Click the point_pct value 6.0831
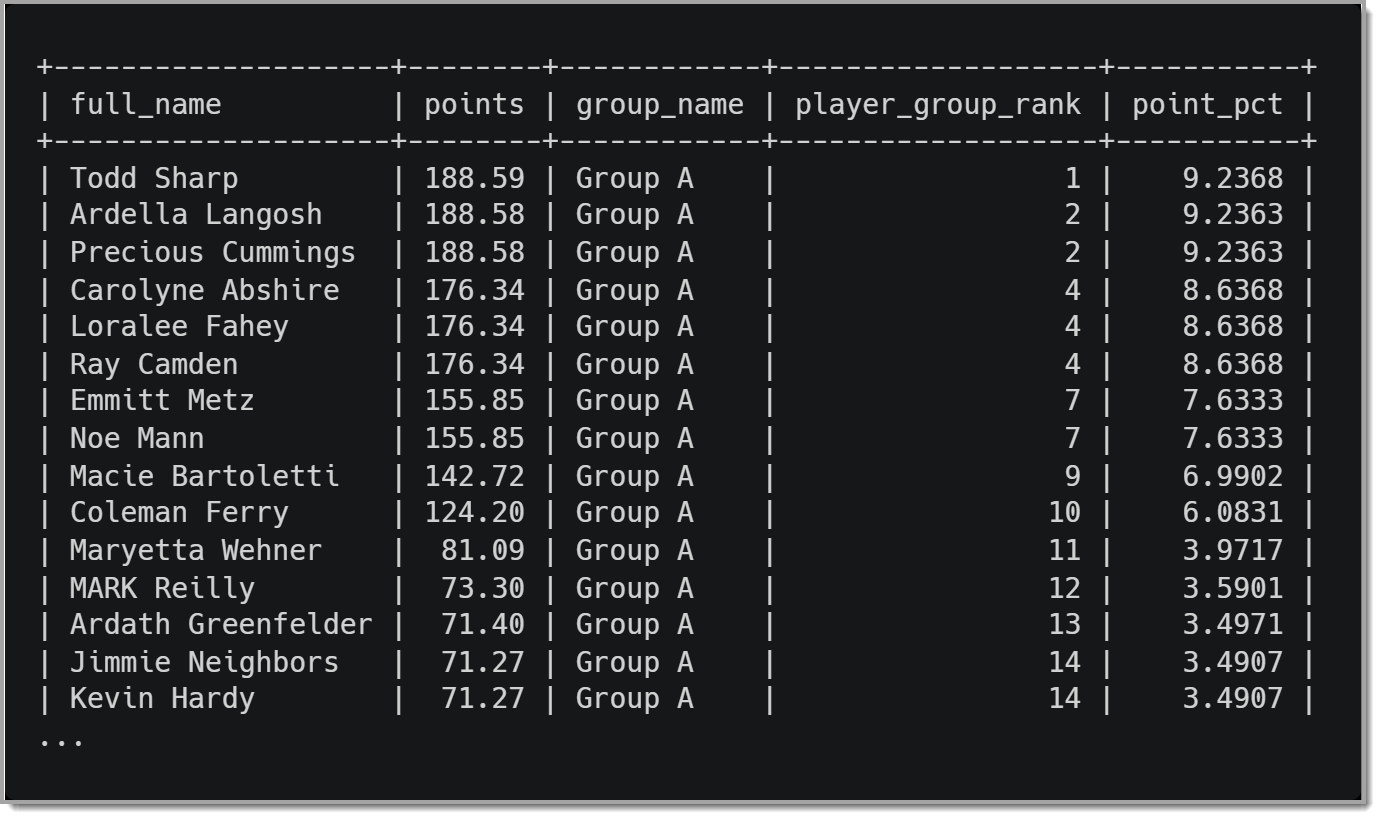 coord(1232,513)
